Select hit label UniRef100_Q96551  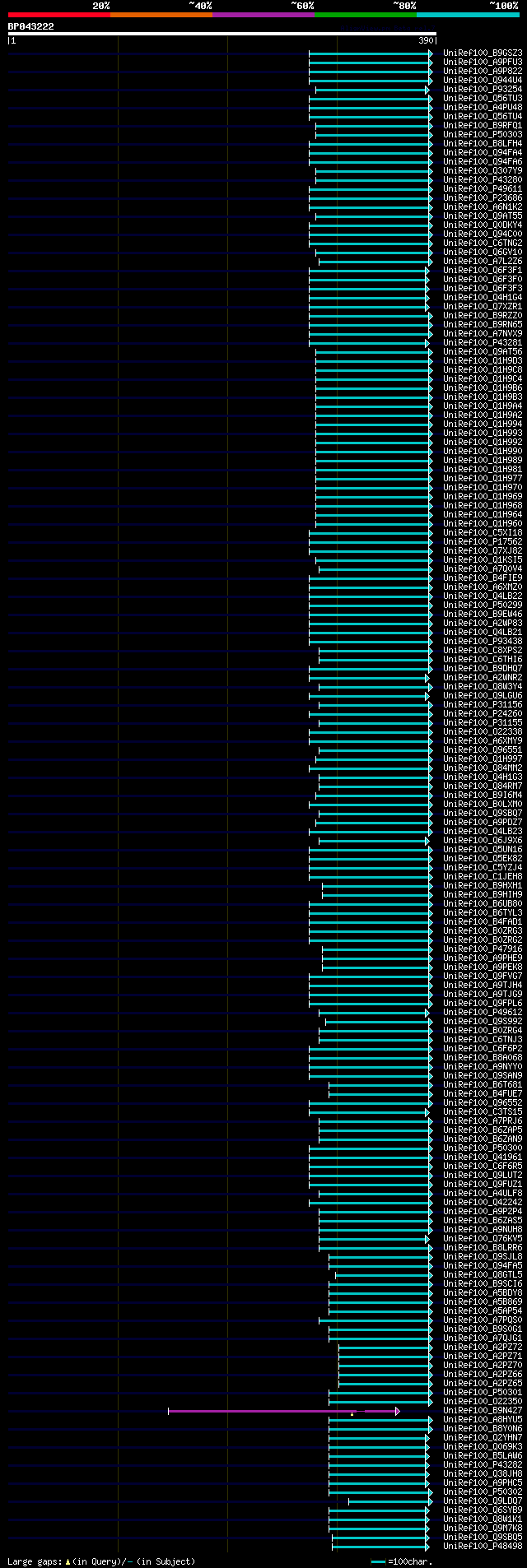(483, 750)
